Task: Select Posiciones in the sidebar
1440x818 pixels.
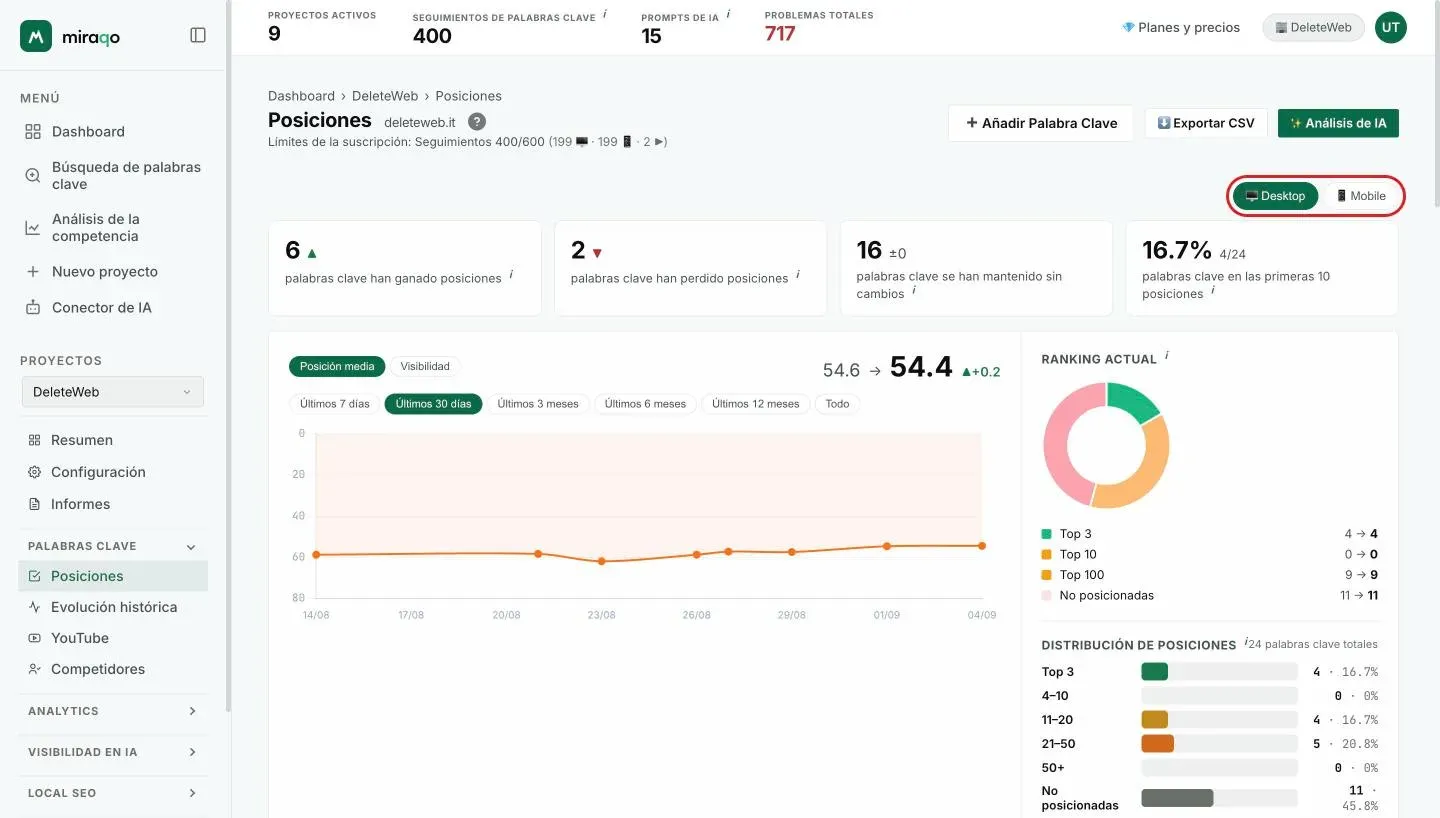Action: click(113, 576)
